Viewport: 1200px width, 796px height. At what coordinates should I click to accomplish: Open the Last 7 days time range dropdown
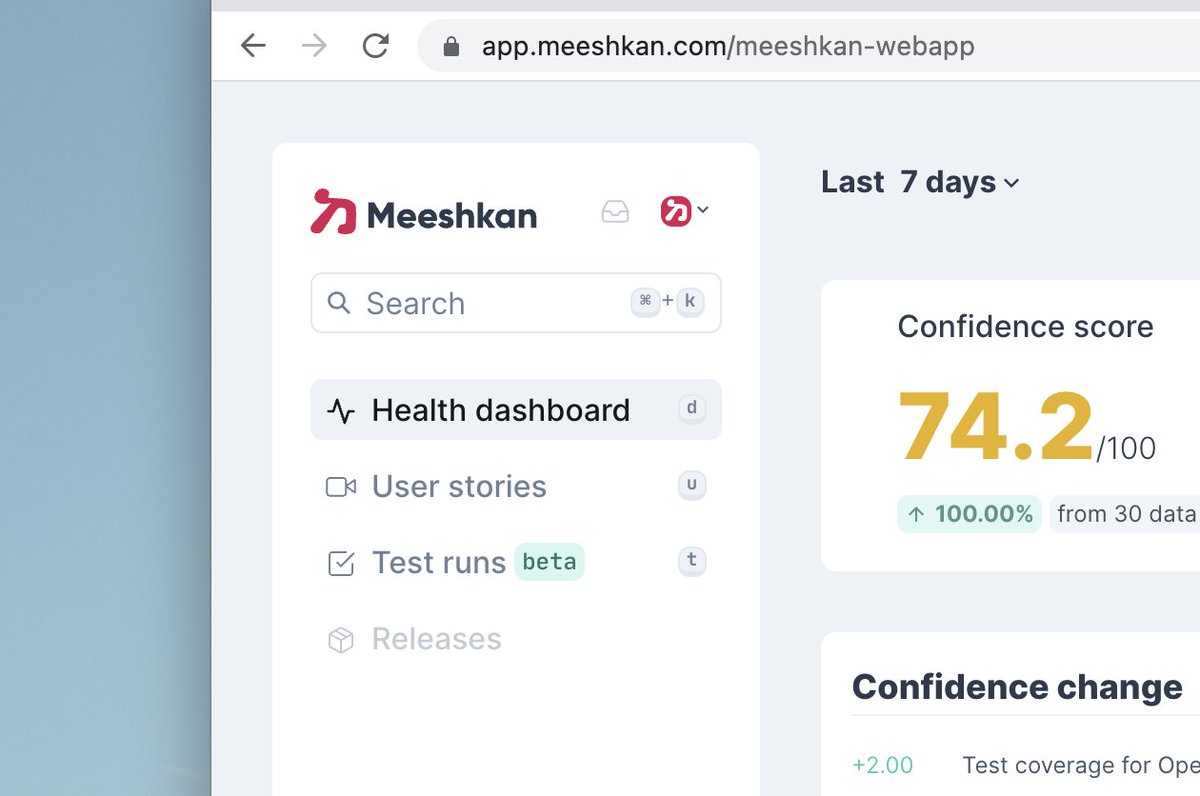point(920,182)
